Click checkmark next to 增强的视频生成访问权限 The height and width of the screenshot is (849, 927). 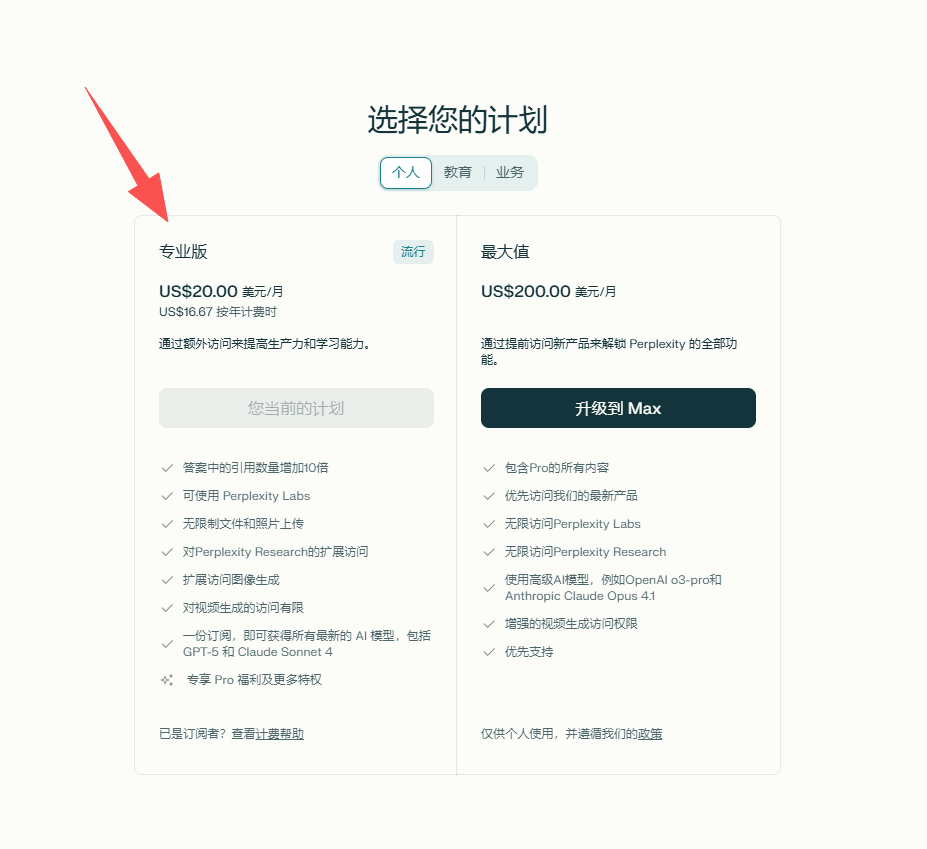coord(489,624)
